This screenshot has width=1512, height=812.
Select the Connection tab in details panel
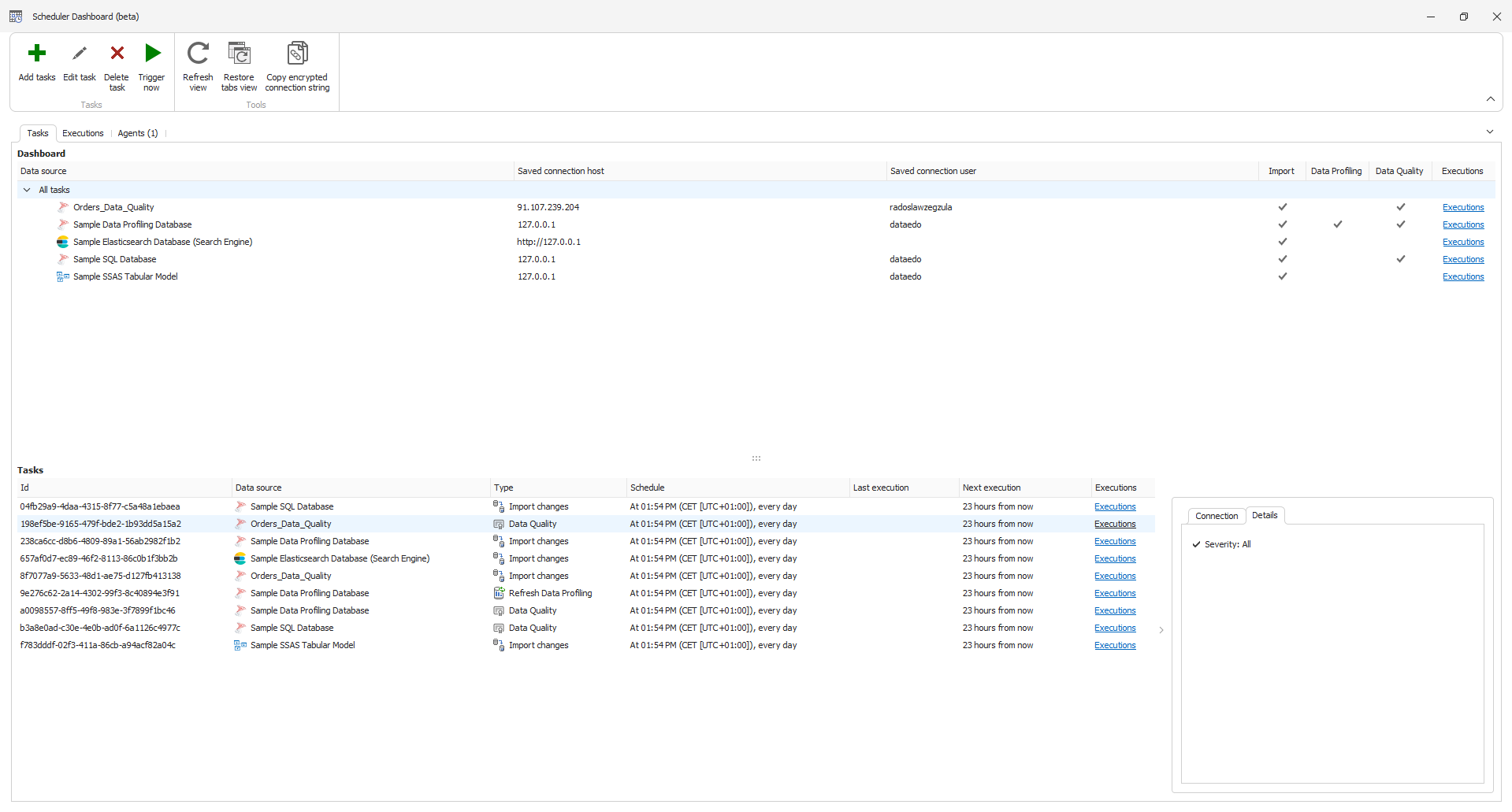(x=1217, y=516)
